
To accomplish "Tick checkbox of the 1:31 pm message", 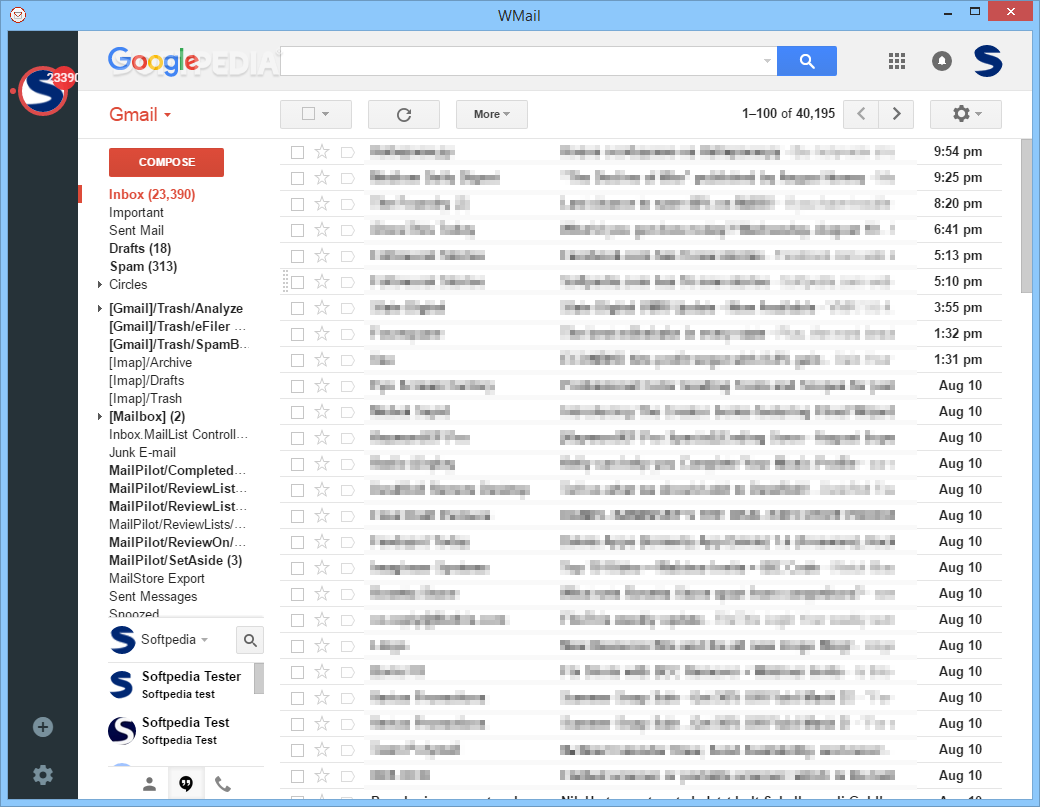I will 297,360.
